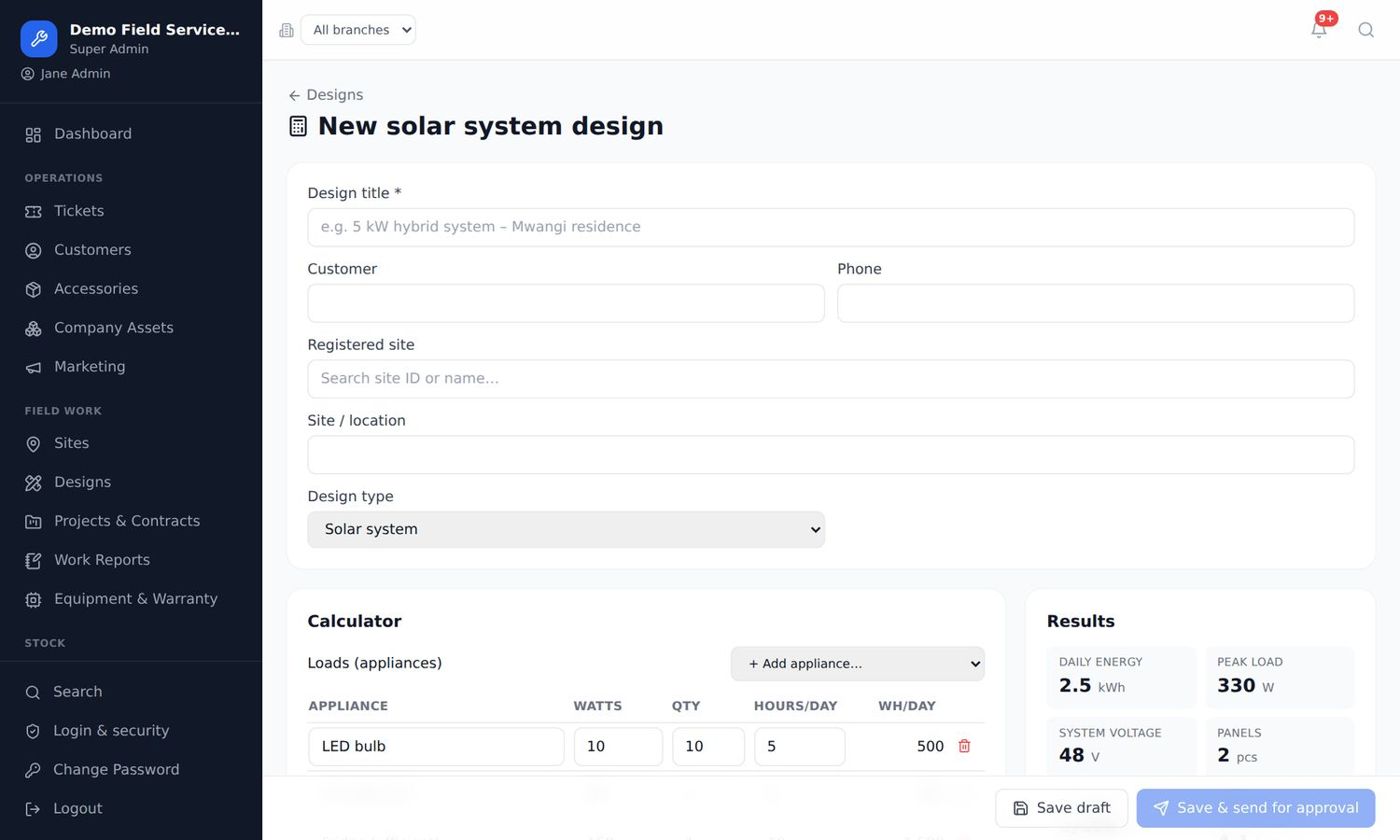Screen dimensions: 1400x840
Task: Open the Design type Solar system dropdown
Action: (x=566, y=530)
